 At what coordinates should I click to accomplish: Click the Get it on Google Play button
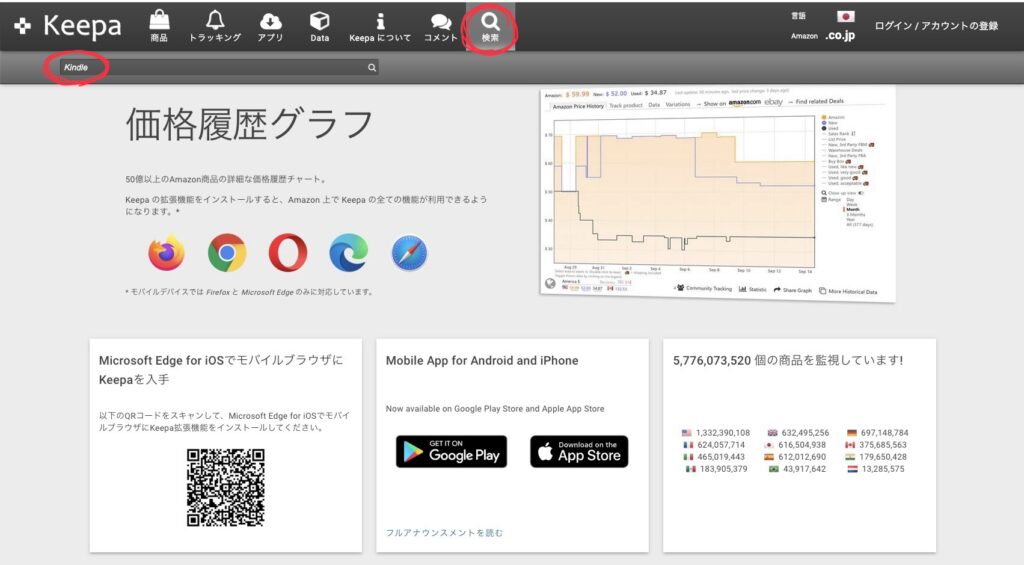coord(451,451)
